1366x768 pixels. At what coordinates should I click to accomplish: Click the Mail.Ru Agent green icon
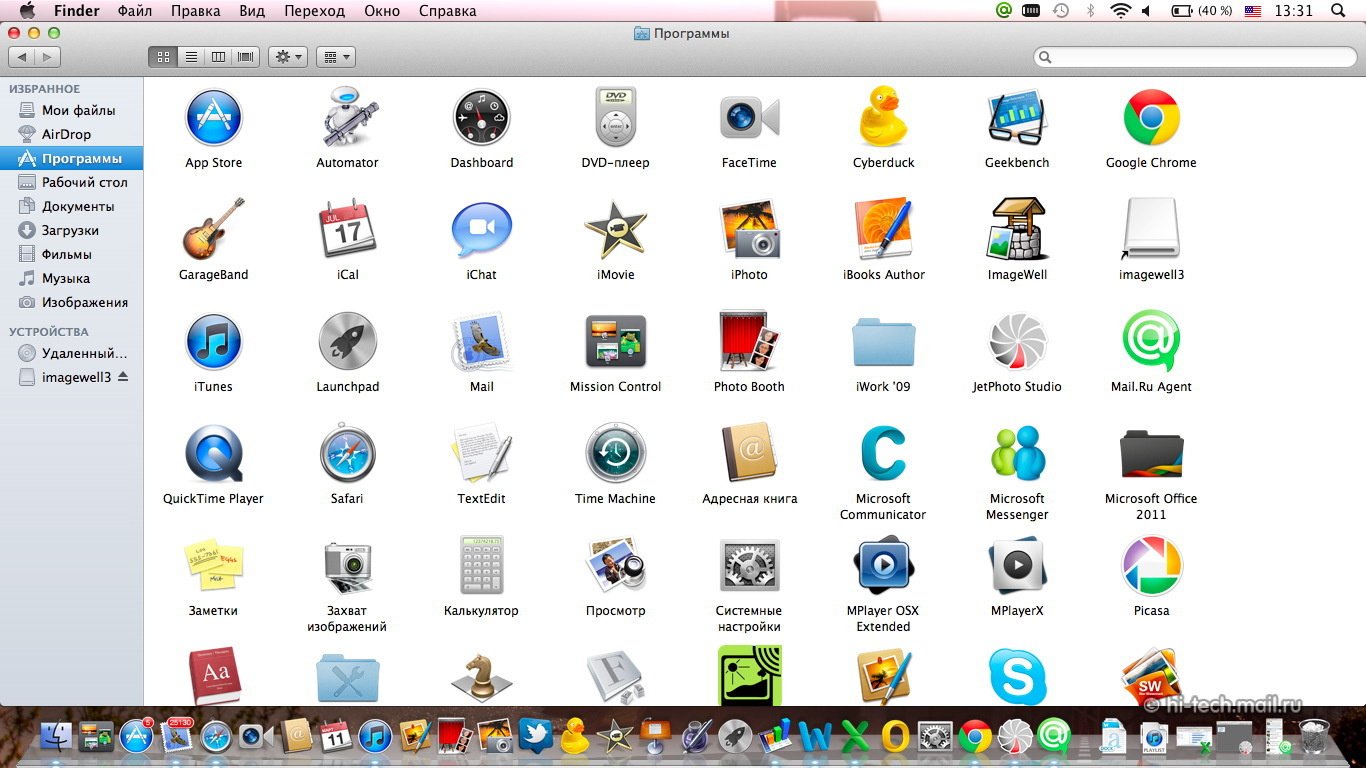(x=1151, y=342)
